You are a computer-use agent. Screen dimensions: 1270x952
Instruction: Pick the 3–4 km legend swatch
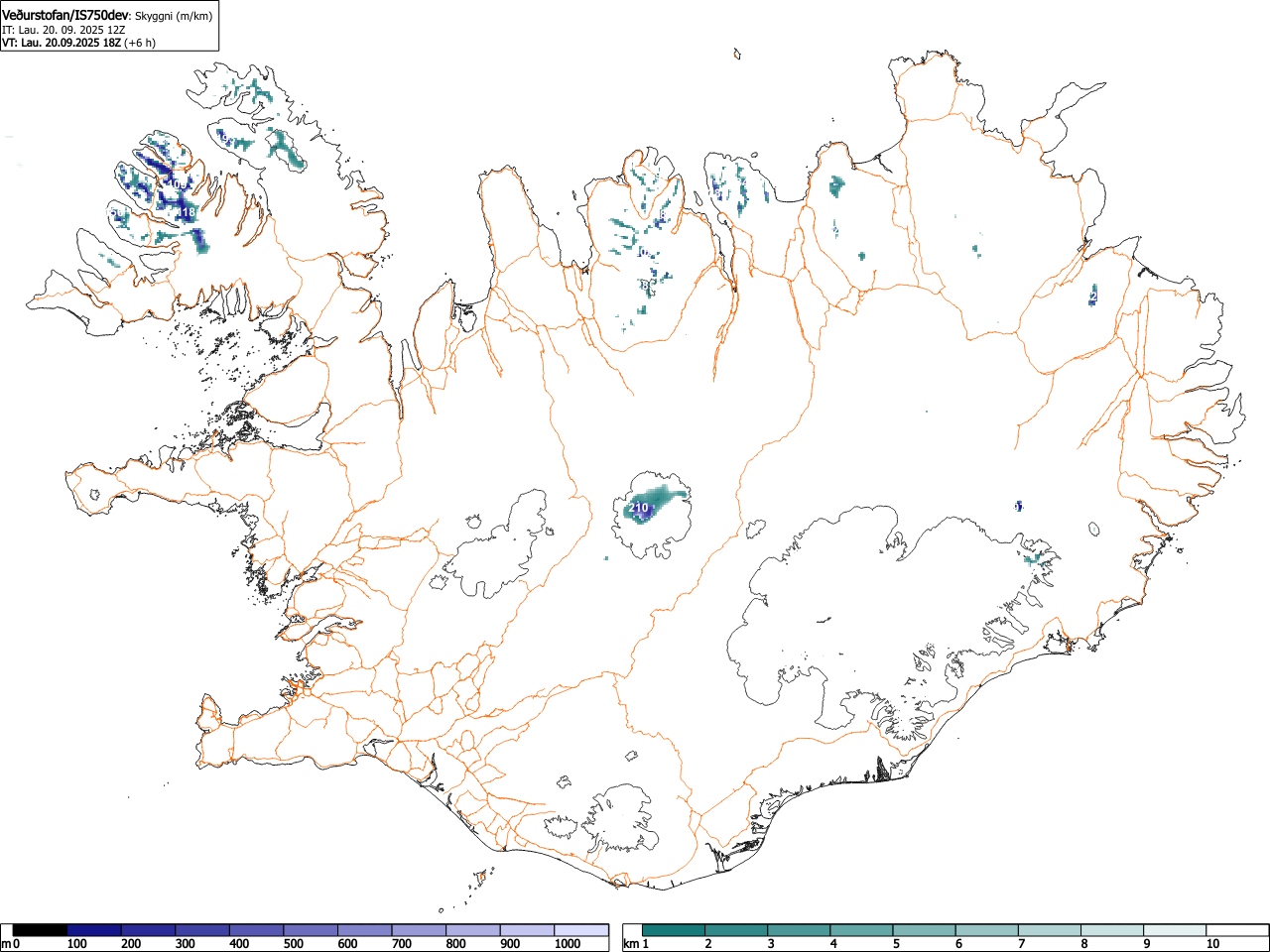800,930
